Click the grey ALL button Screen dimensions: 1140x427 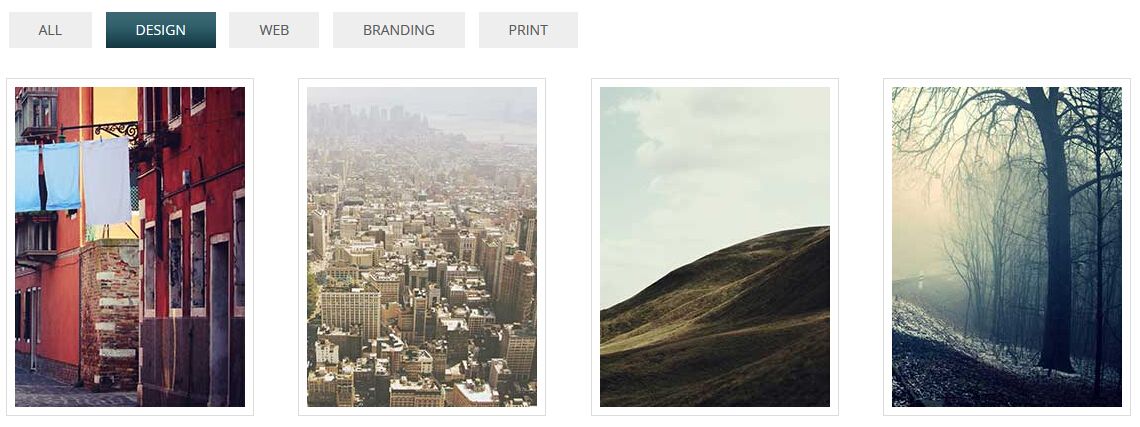pyautogui.click(x=50, y=30)
